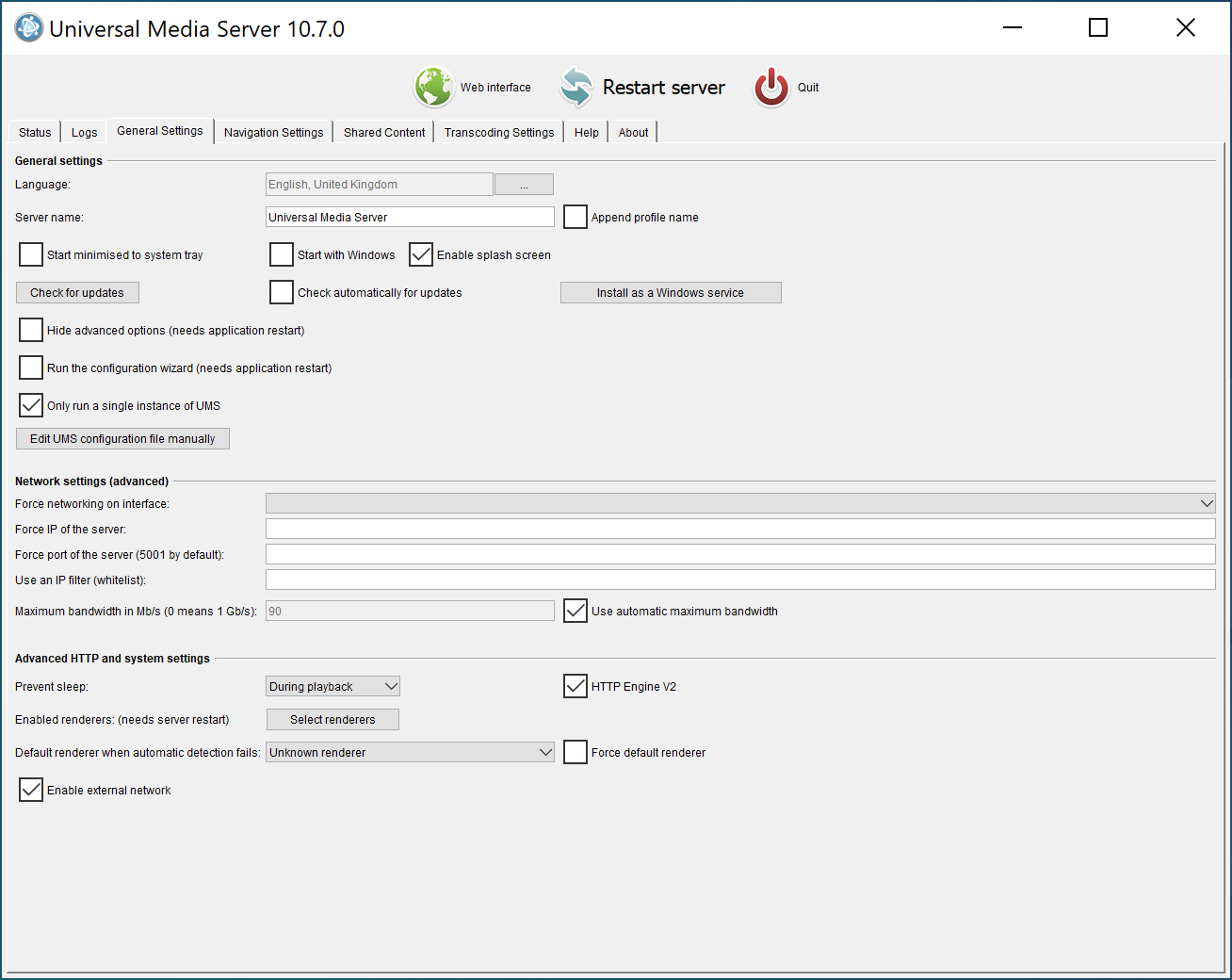Go to Navigation Settings tab
Viewport: 1232px width, 980px height.
273,132
